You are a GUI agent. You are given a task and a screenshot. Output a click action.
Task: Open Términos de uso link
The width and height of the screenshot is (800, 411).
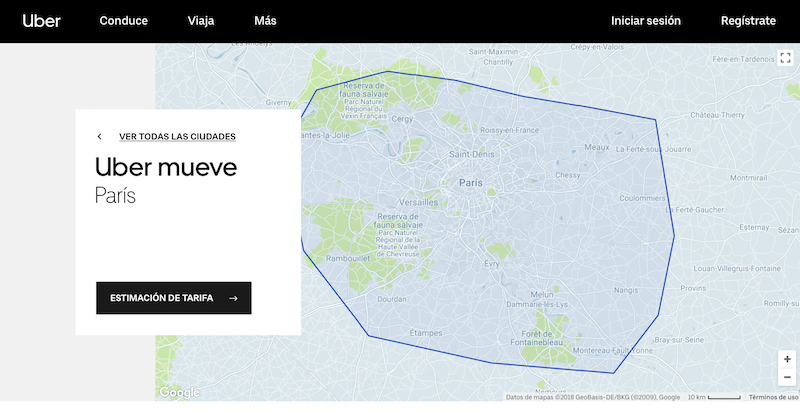tap(774, 397)
